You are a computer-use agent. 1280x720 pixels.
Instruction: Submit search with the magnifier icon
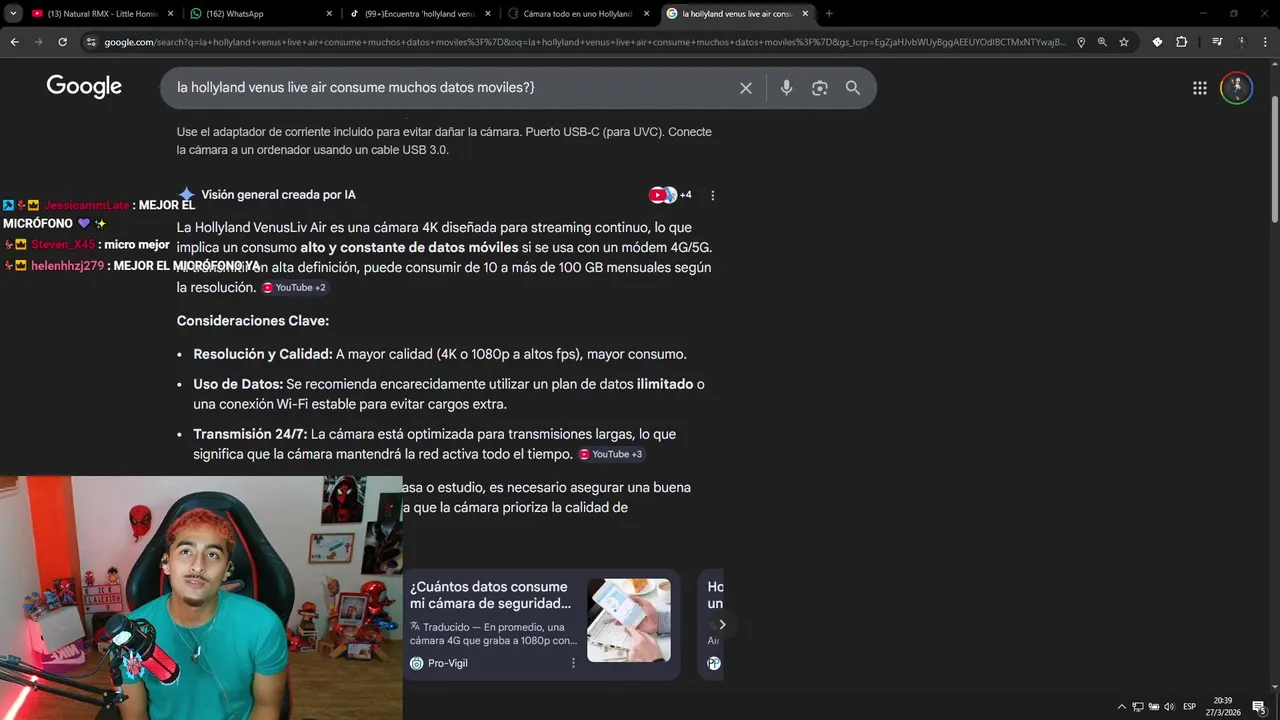pos(853,88)
